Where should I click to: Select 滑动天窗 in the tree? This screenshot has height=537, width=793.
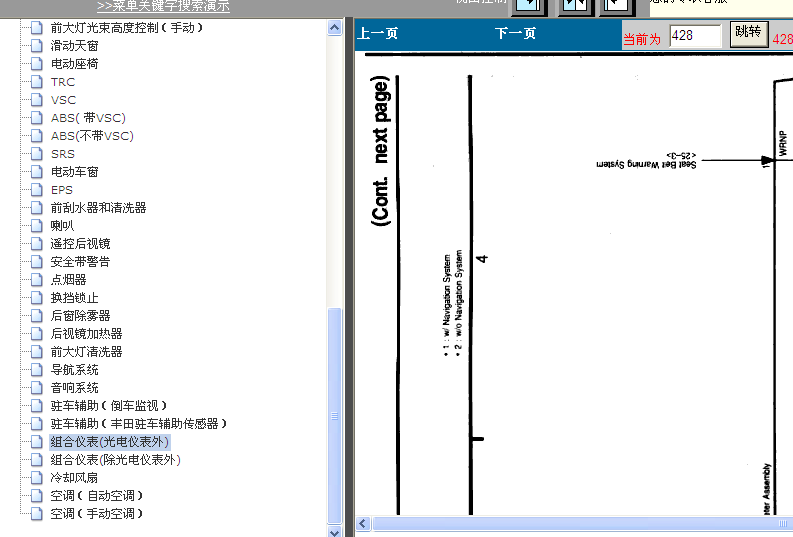(x=74, y=46)
